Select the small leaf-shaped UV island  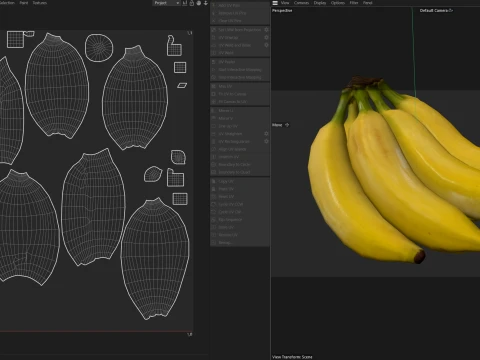[x=153, y=174]
